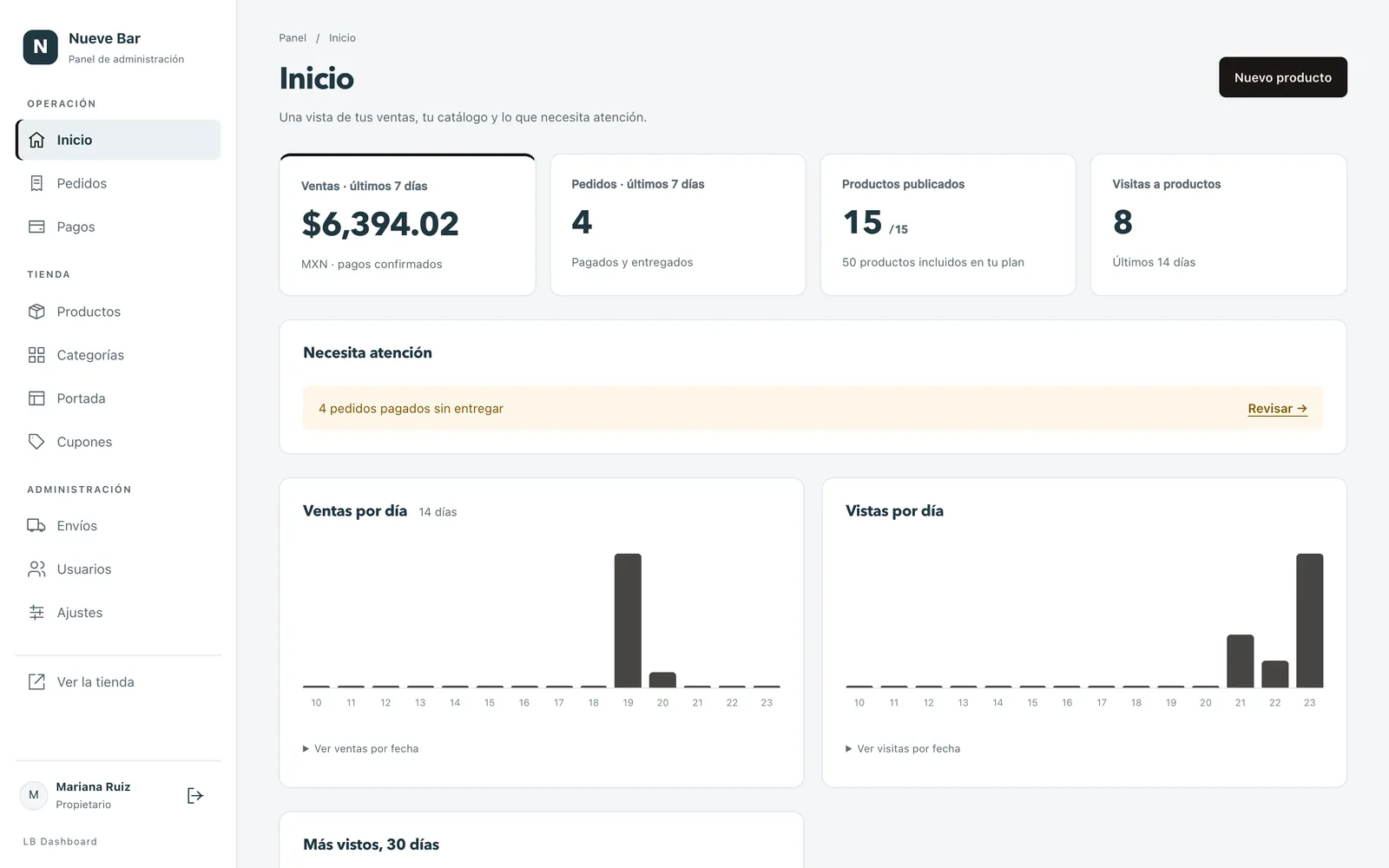The width and height of the screenshot is (1389, 868).
Task: Click the Envíos truck icon
Action: pos(36,526)
